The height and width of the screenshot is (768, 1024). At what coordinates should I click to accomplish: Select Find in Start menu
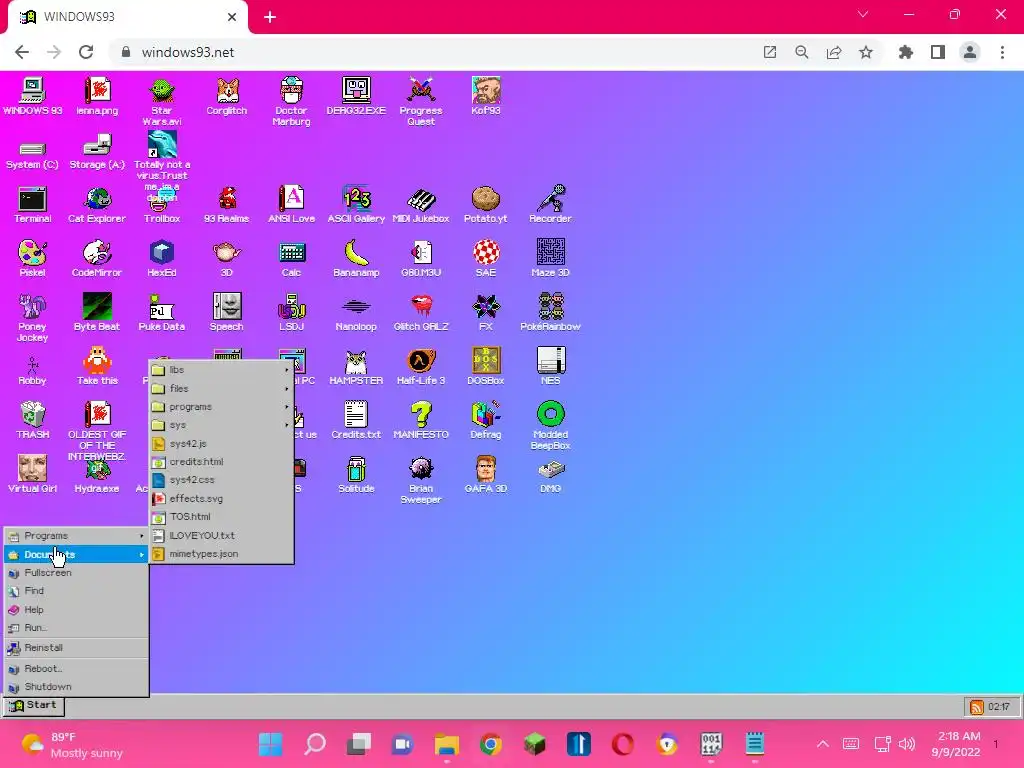(x=76, y=591)
